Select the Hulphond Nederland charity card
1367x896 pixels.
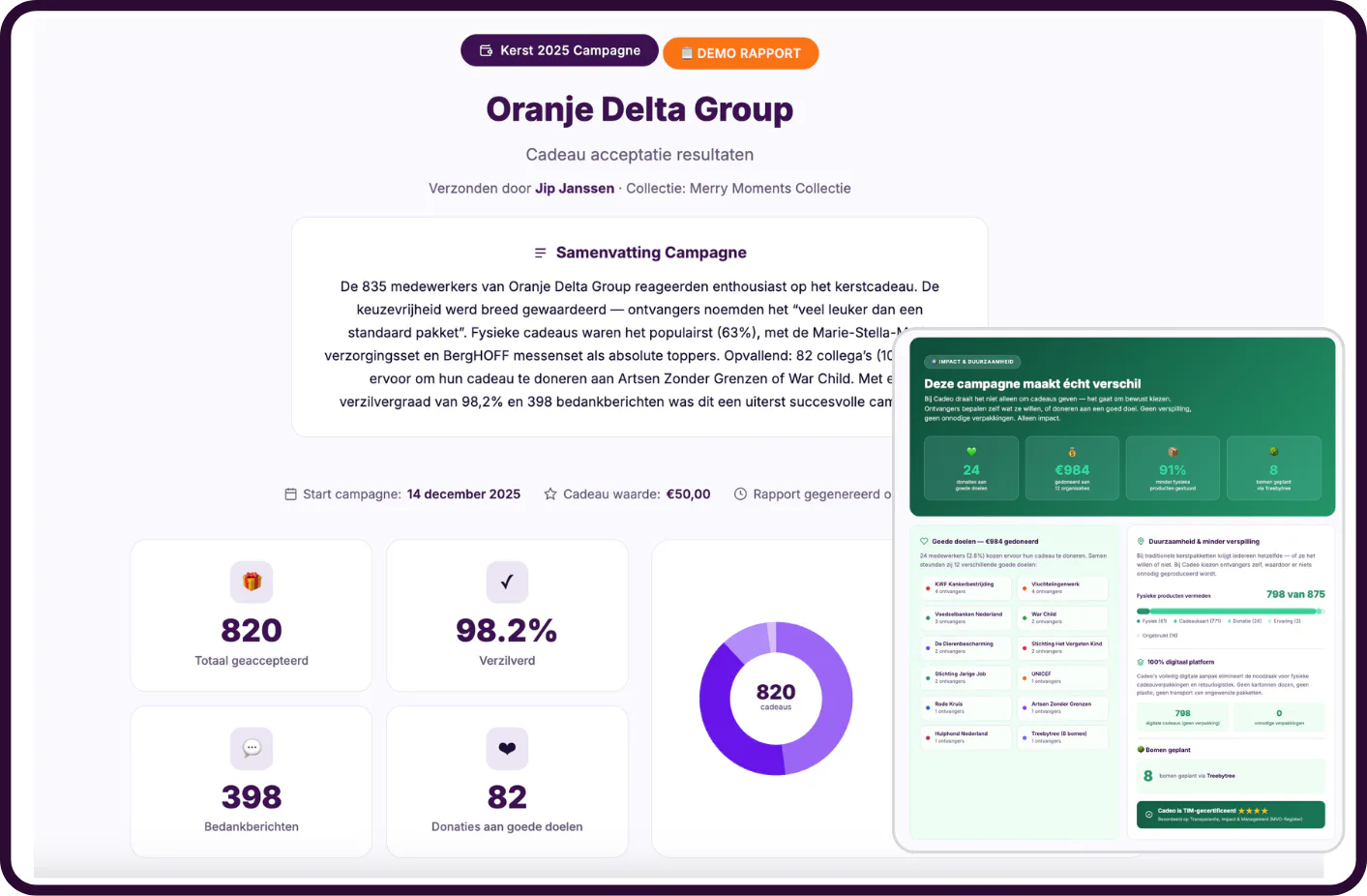click(x=966, y=737)
